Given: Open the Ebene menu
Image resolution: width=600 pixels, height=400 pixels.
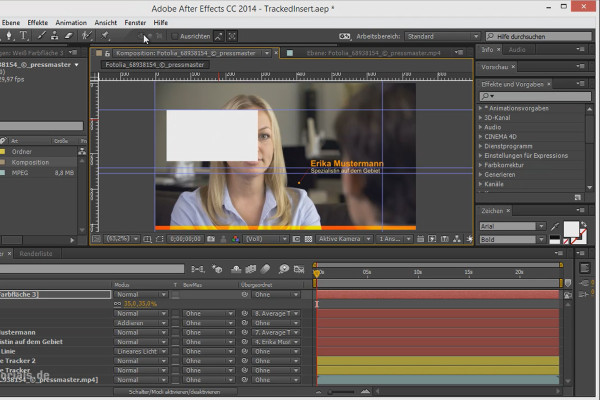Looking at the screenshot, I should 11,23.
